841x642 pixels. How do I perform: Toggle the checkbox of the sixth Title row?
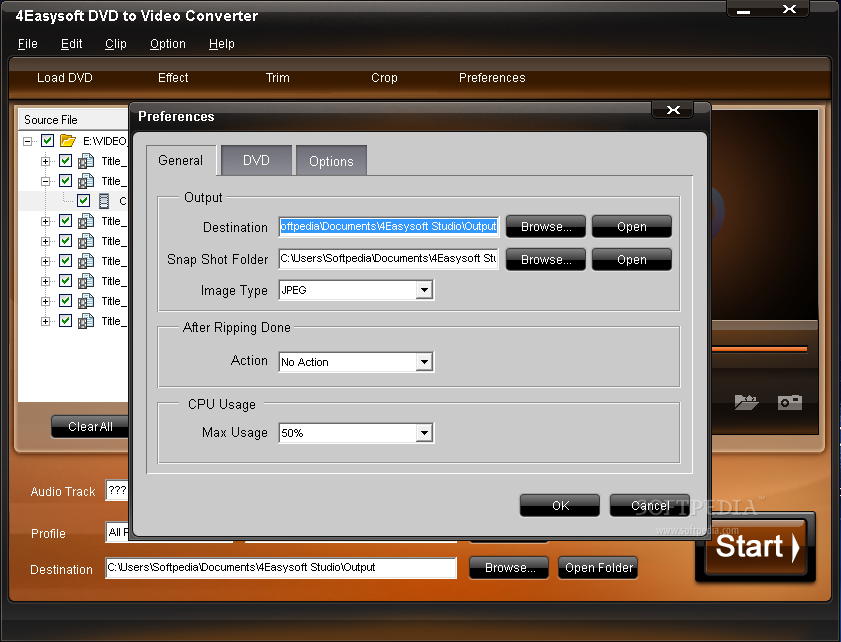(65, 281)
